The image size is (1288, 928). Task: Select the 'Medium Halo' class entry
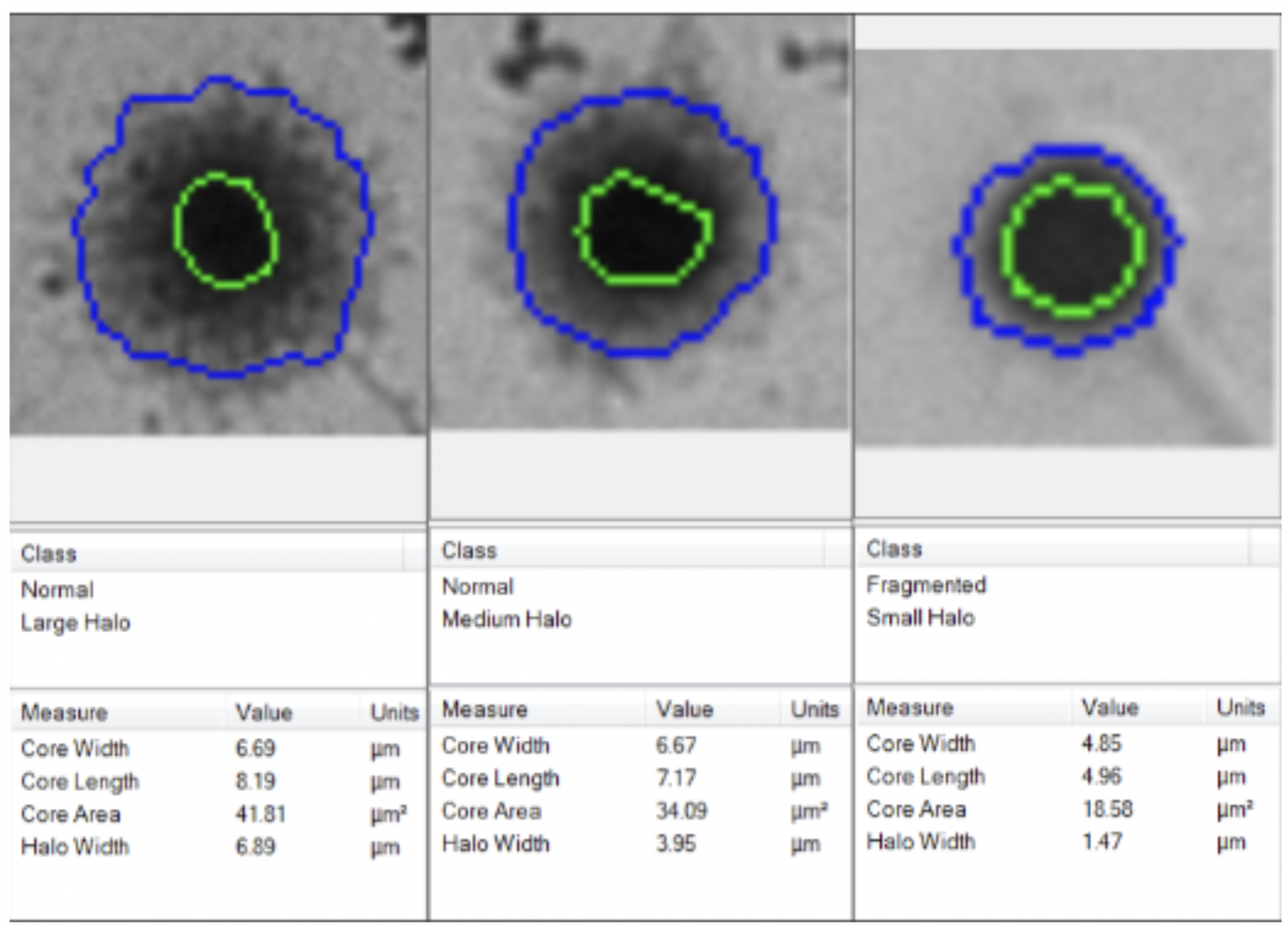tap(506, 620)
